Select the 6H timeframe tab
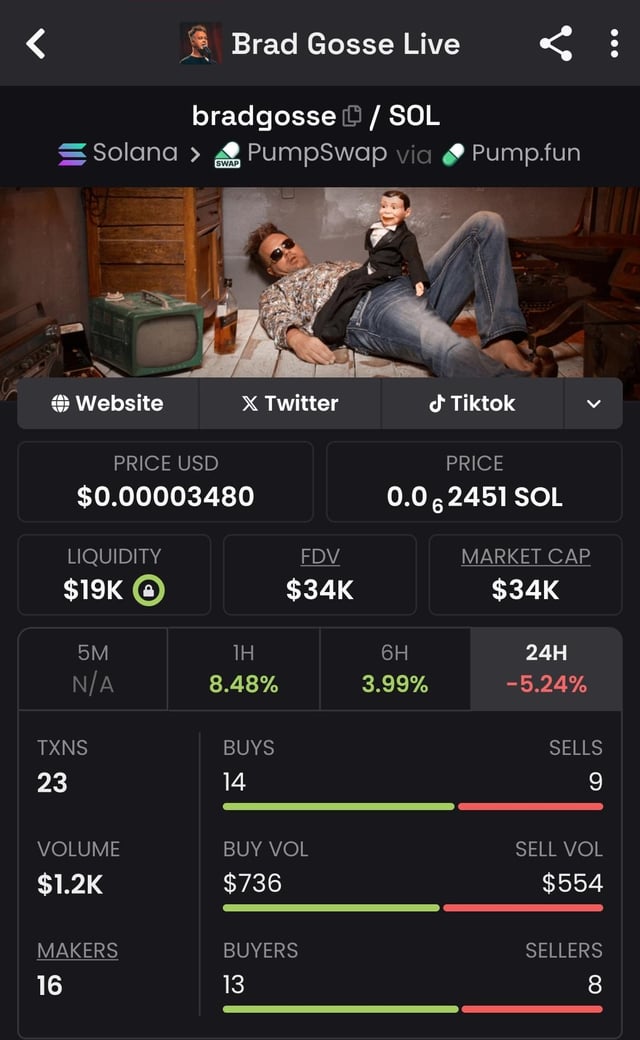640x1040 pixels. click(394, 668)
